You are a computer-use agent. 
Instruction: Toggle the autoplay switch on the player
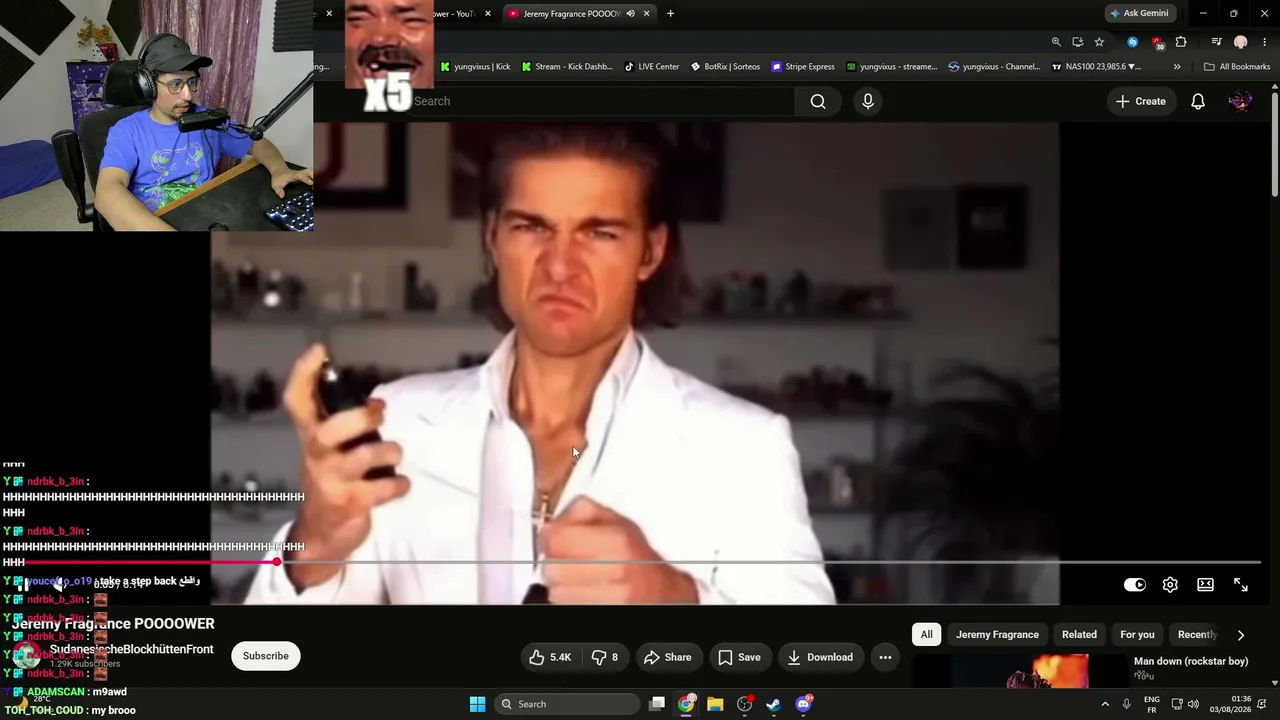pyautogui.click(x=1135, y=585)
